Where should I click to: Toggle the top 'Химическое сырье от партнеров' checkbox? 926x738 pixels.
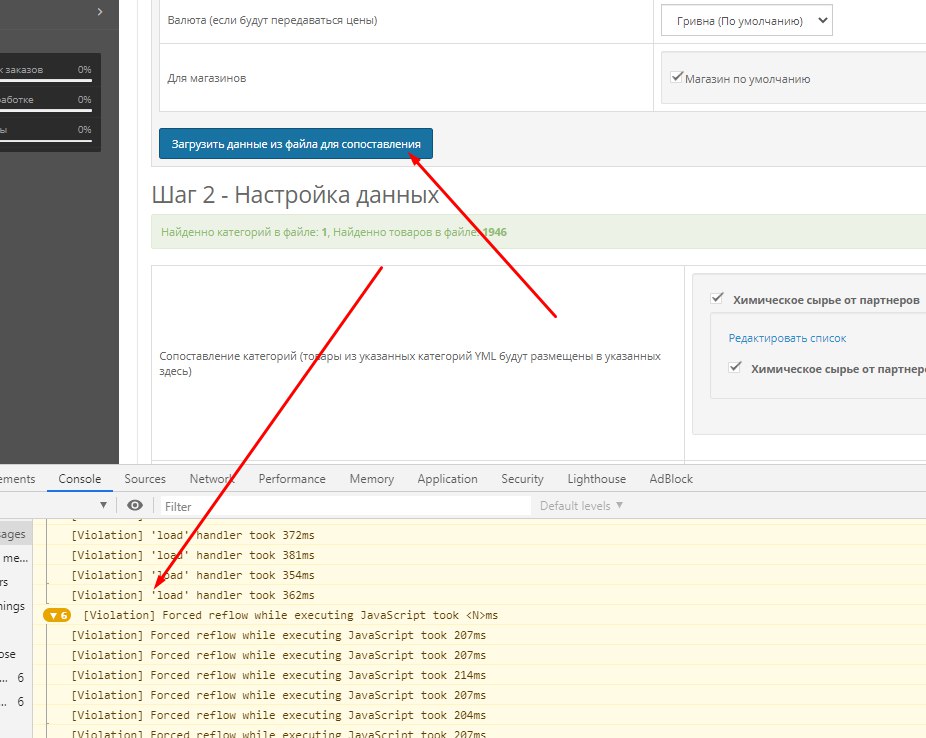click(x=718, y=298)
